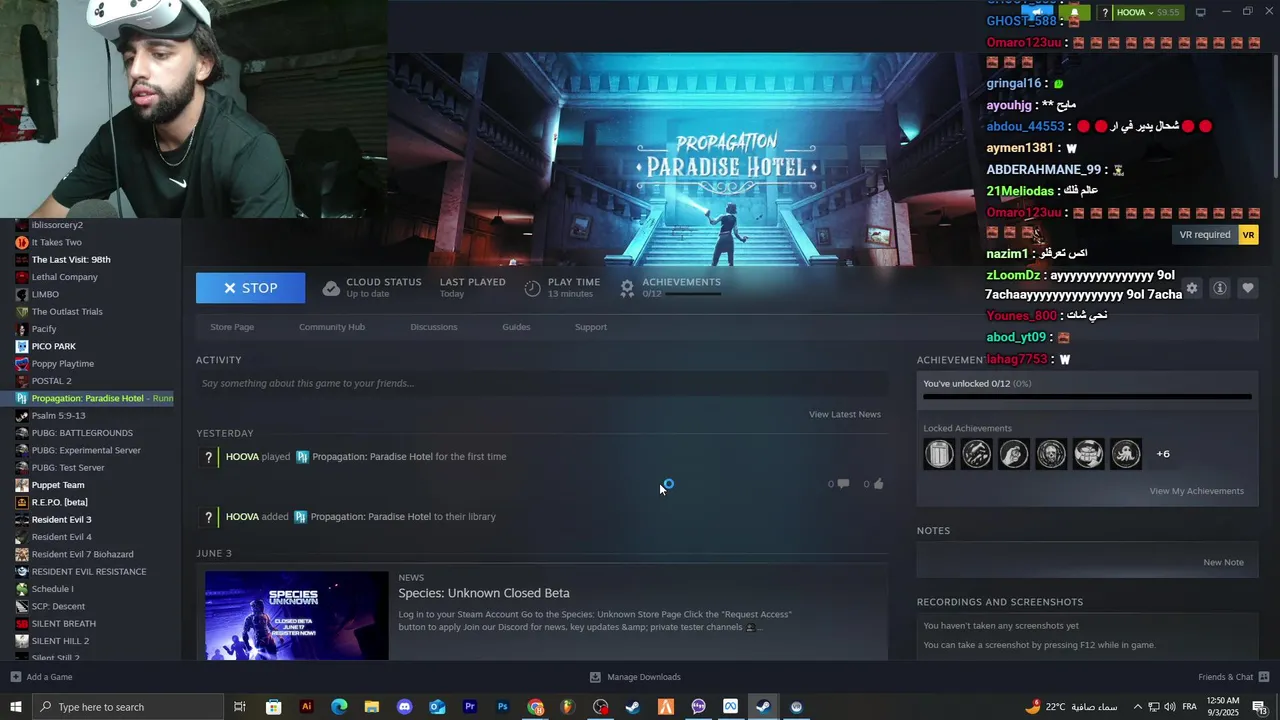Click the Steam notifications bell icon
Viewport: 1280px width, 720px height.
(x=1075, y=13)
